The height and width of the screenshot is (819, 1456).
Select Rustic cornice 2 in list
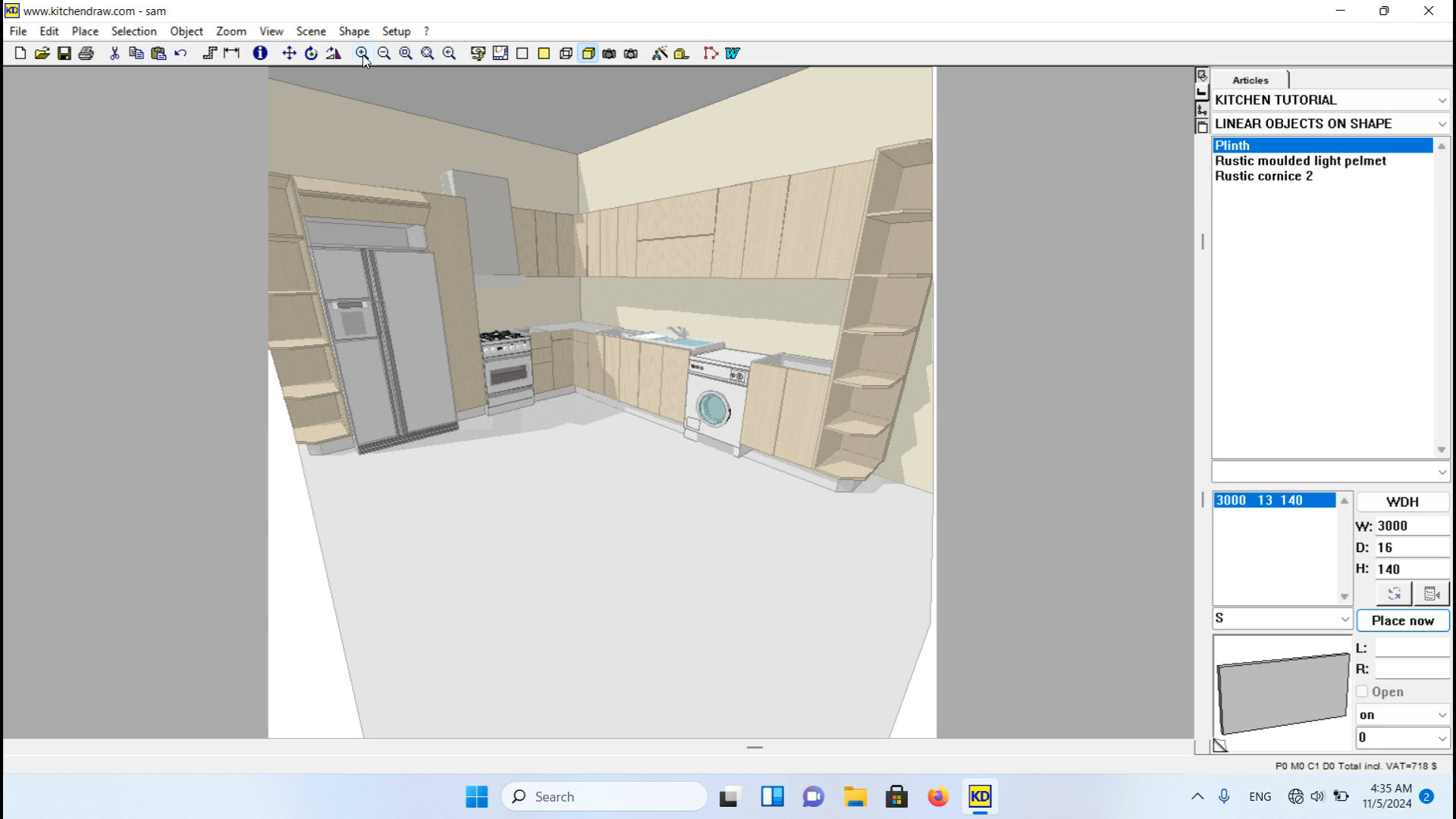tap(1263, 176)
